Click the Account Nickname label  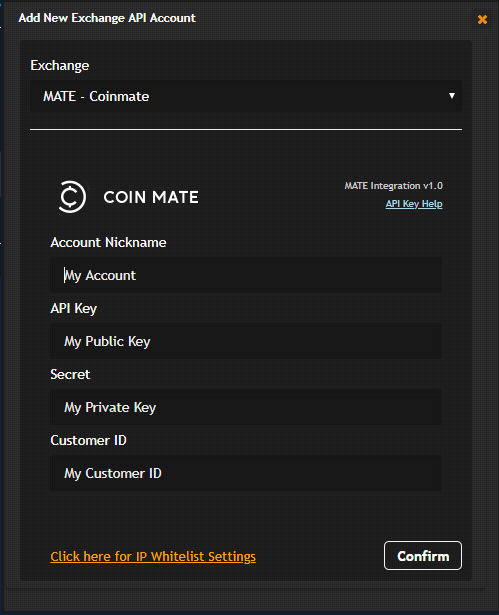click(108, 242)
